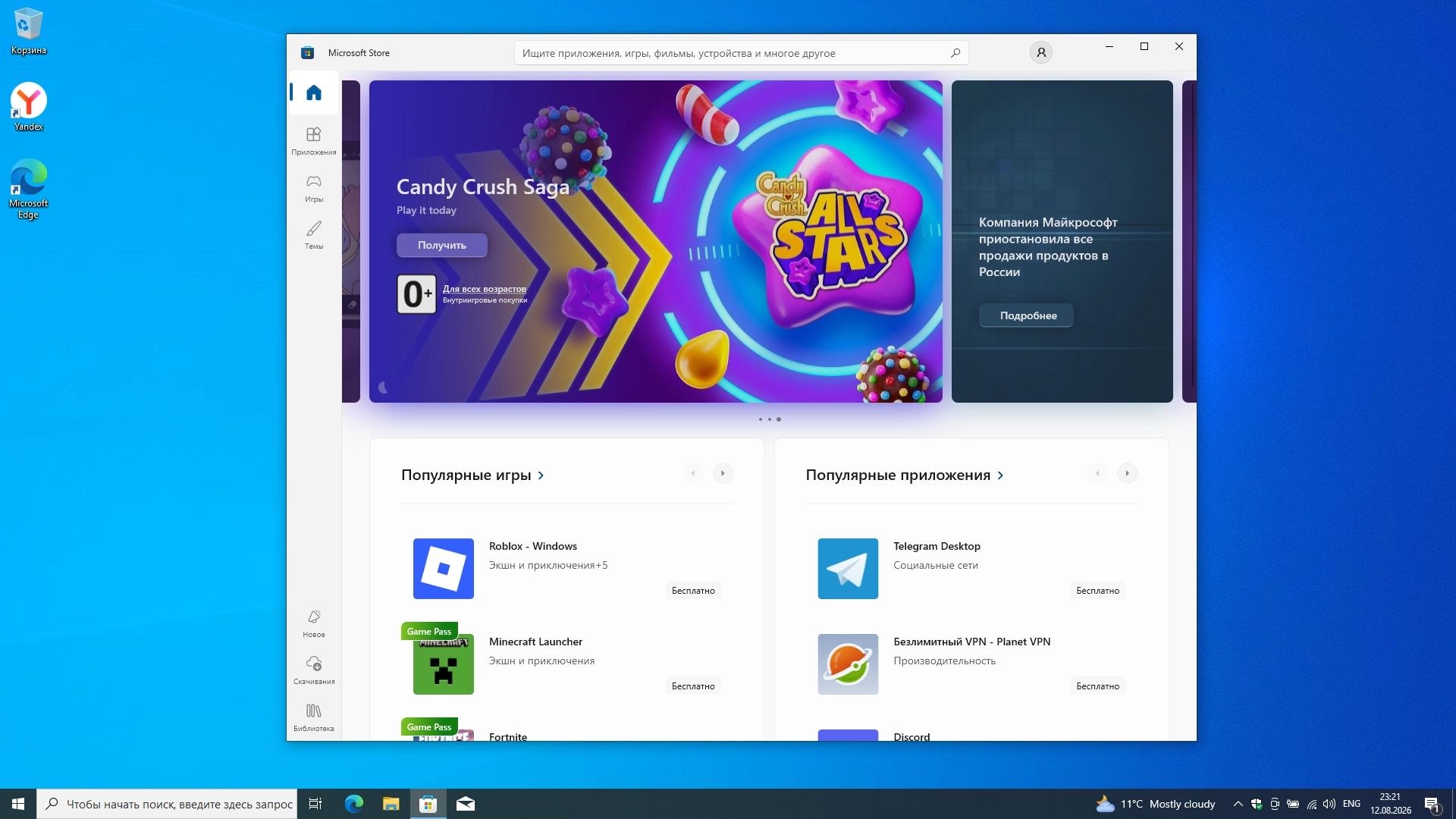
Task: Click the search magnifier icon
Action: 955,53
